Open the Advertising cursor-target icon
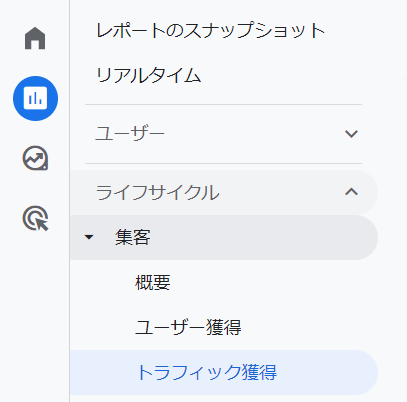This screenshot has width=407, height=402. (35, 218)
